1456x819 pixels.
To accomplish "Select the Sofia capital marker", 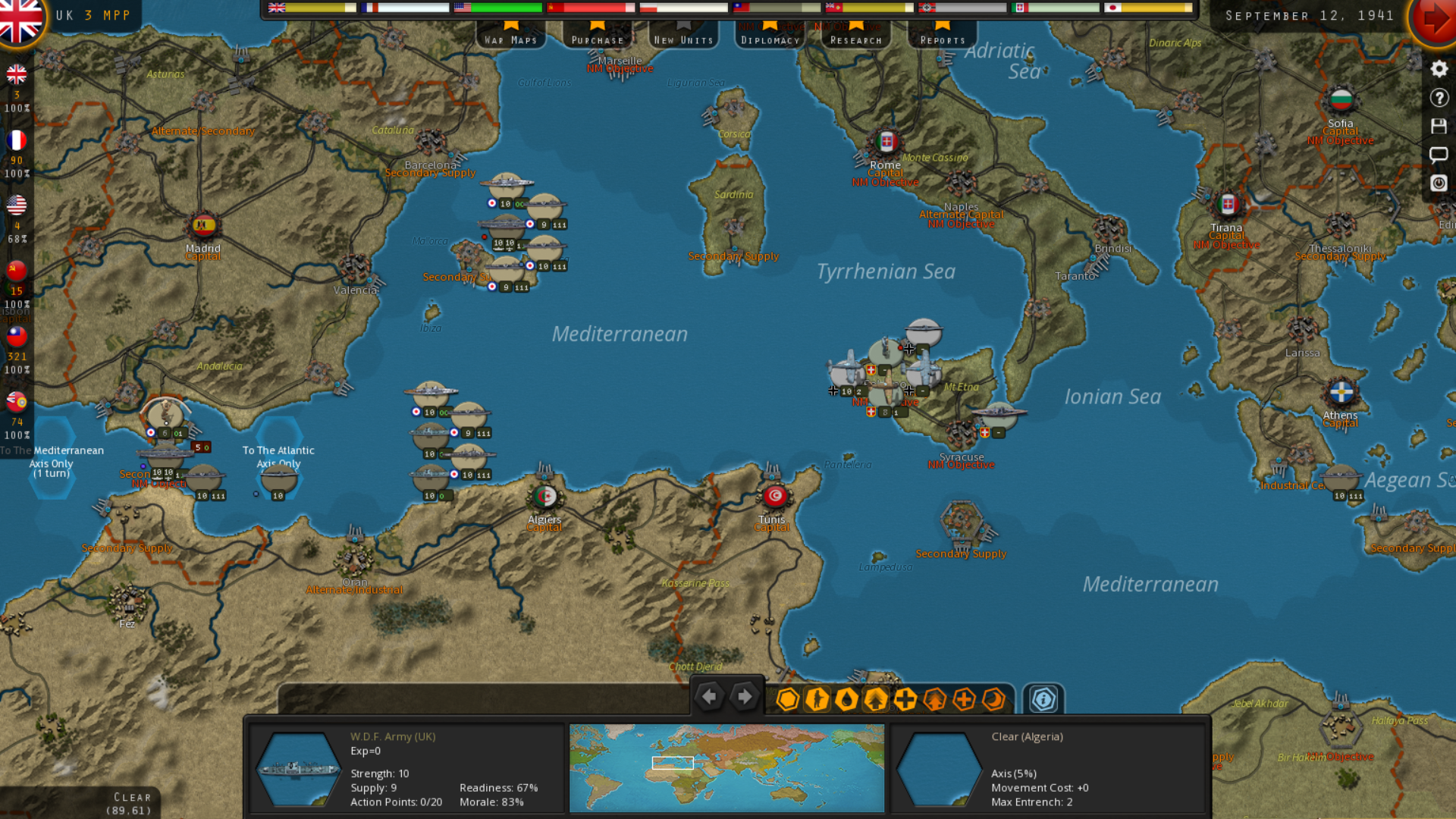I will pos(1341,99).
